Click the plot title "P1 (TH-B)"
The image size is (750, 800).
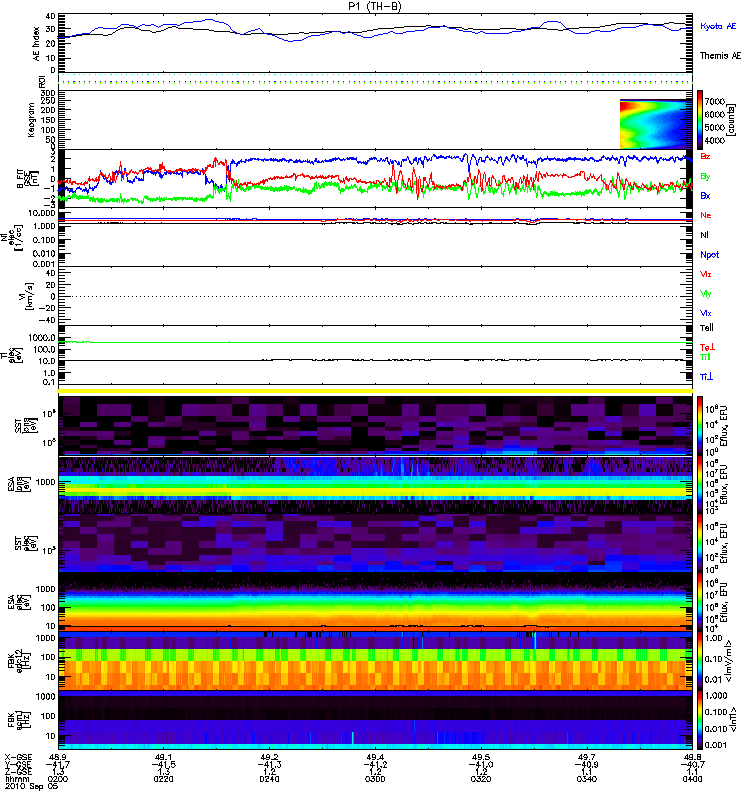click(375, 6)
